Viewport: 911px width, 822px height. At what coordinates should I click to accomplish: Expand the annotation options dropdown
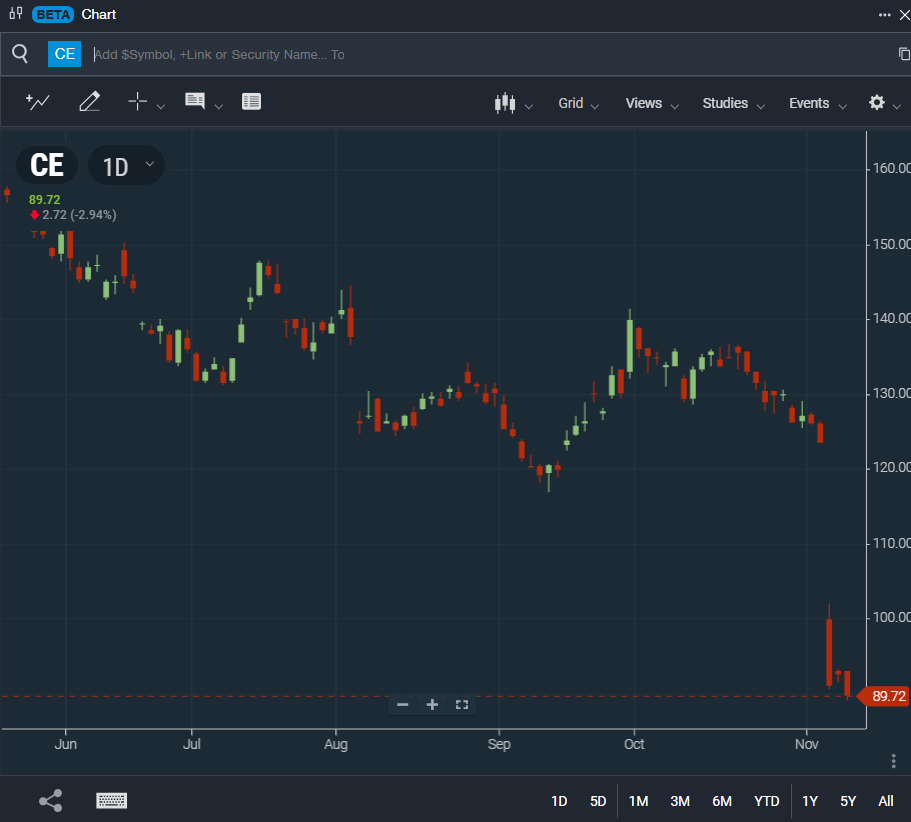click(218, 106)
